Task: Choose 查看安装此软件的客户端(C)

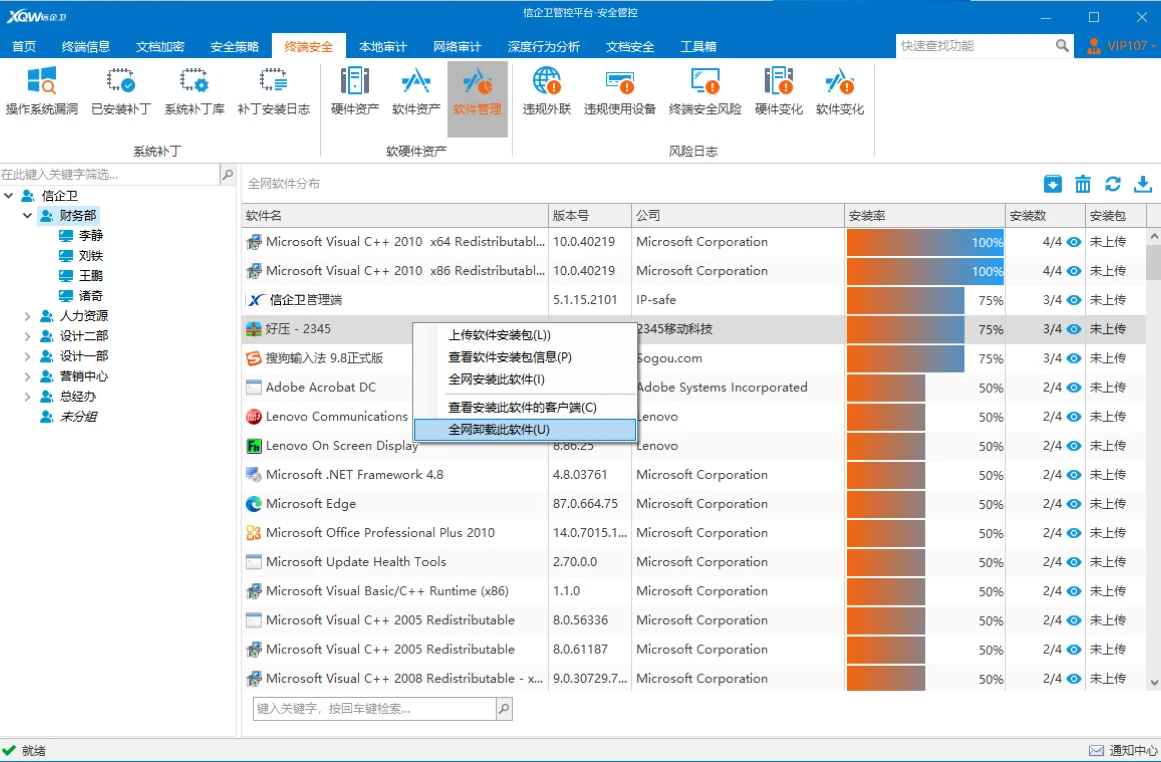Action: click(x=524, y=407)
